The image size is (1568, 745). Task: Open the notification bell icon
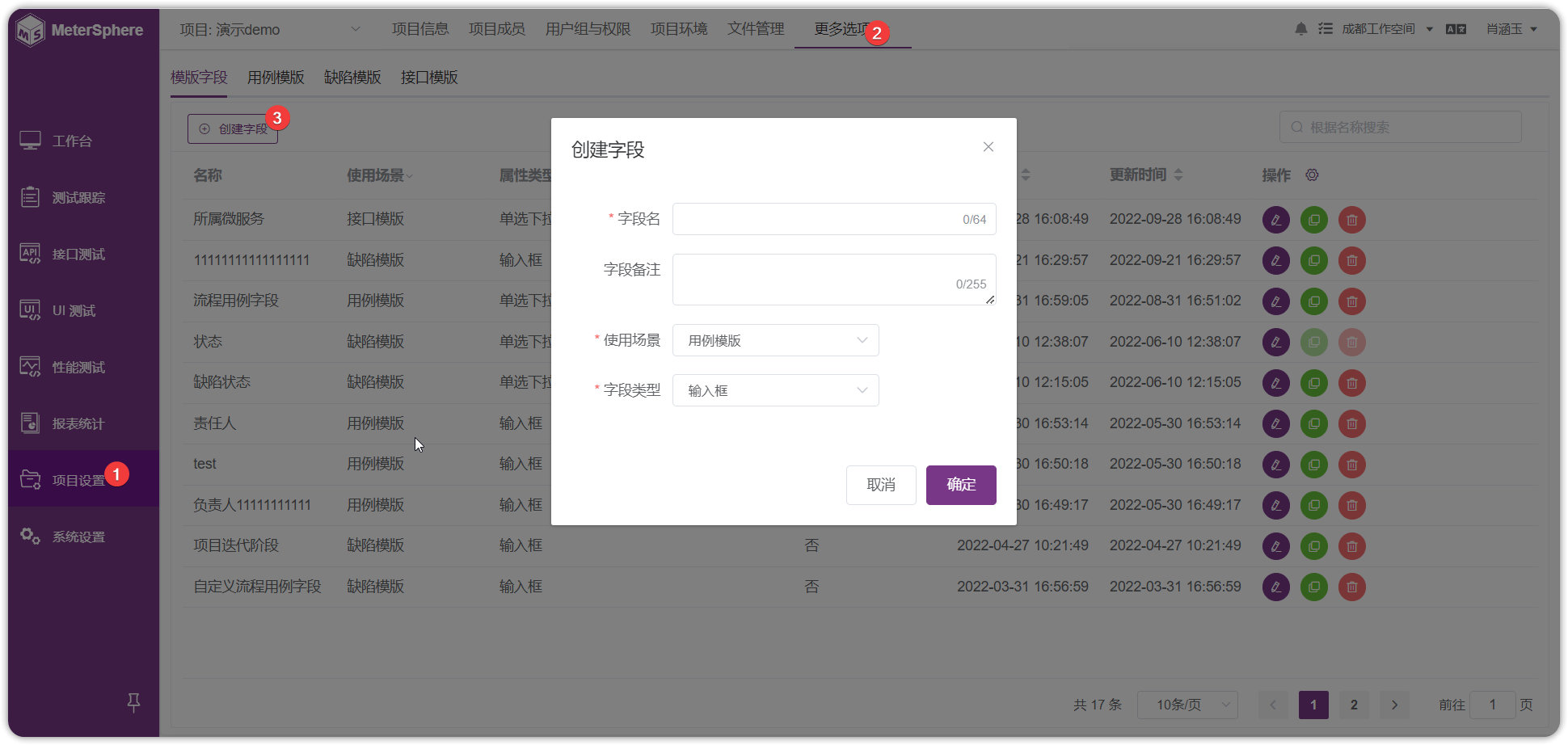pos(1301,29)
